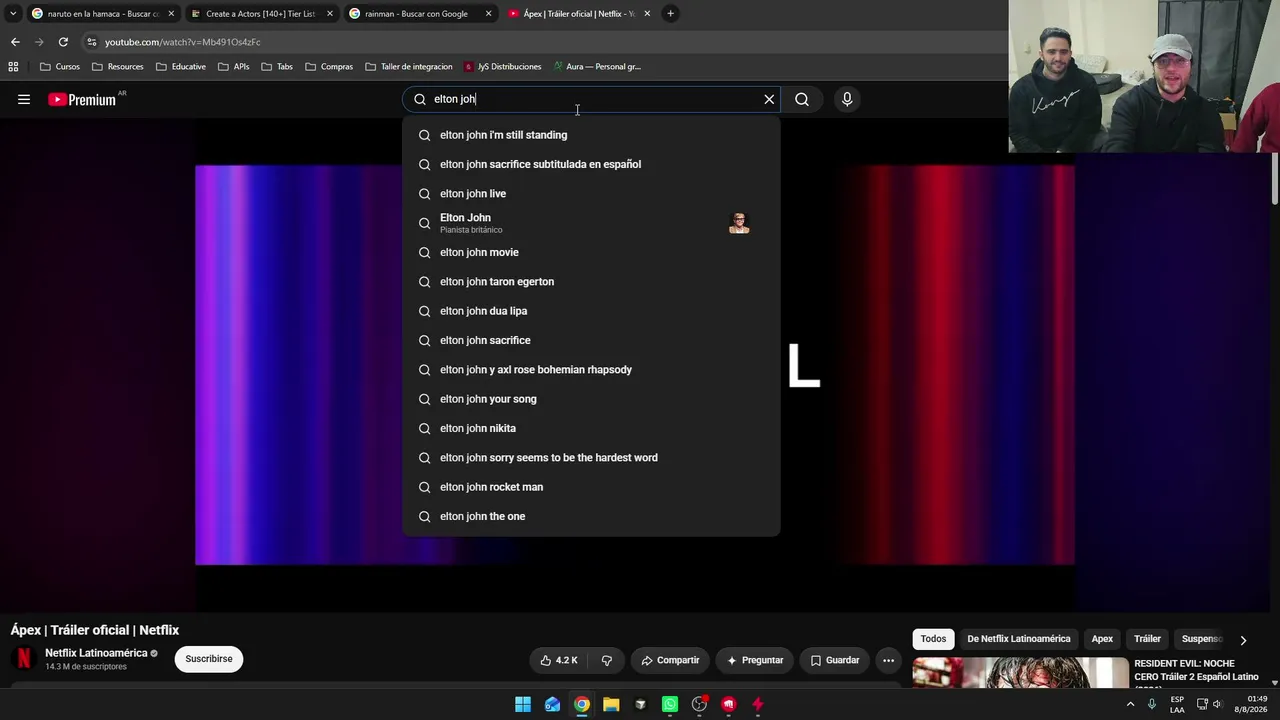Submit search with the magnifier button
The image size is (1280, 720).
(802, 99)
